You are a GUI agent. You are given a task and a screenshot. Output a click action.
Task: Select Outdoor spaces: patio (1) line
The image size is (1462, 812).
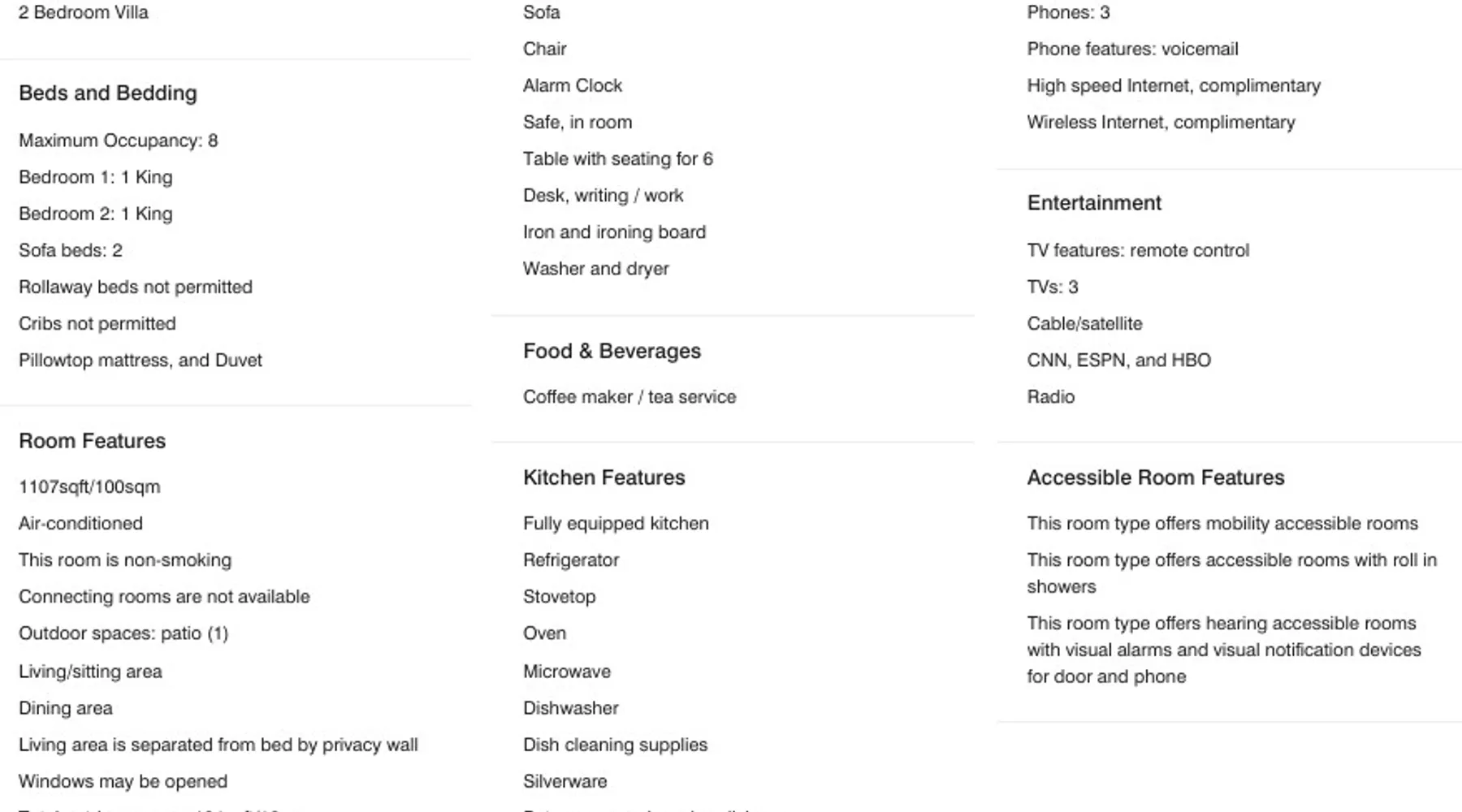coord(123,633)
